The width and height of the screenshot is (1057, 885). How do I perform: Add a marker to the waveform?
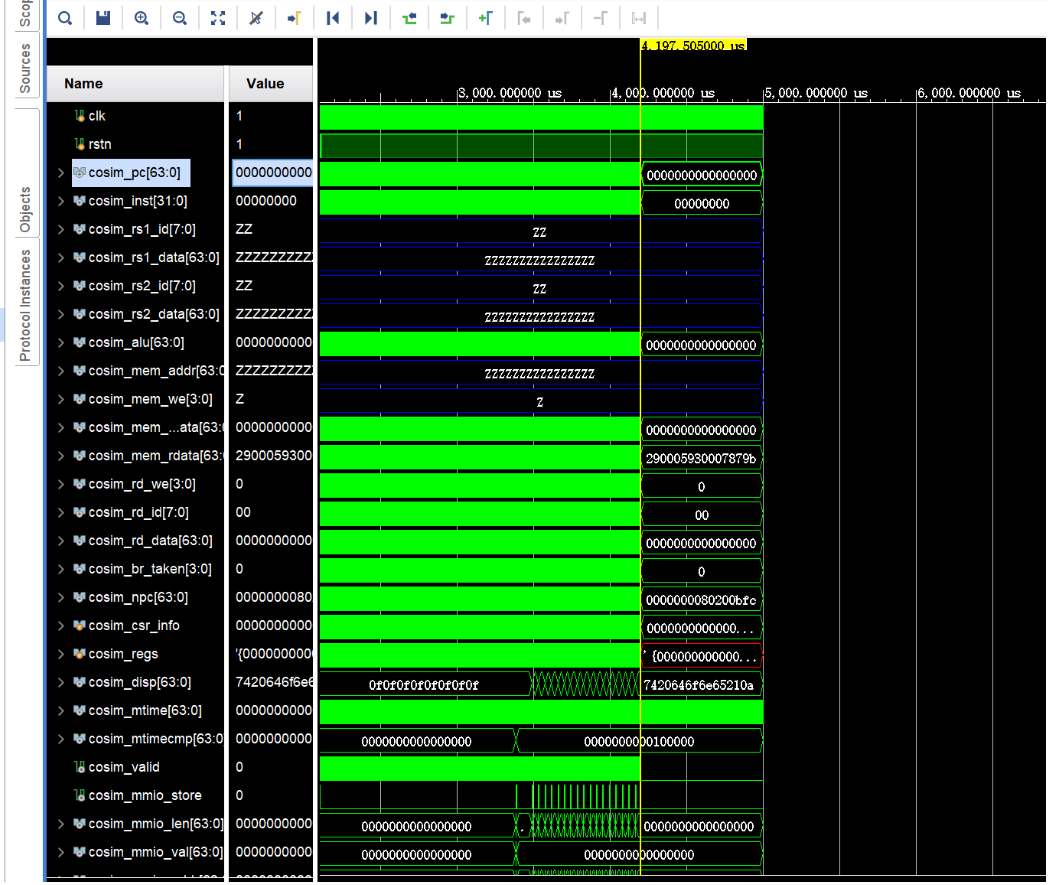click(x=485, y=18)
